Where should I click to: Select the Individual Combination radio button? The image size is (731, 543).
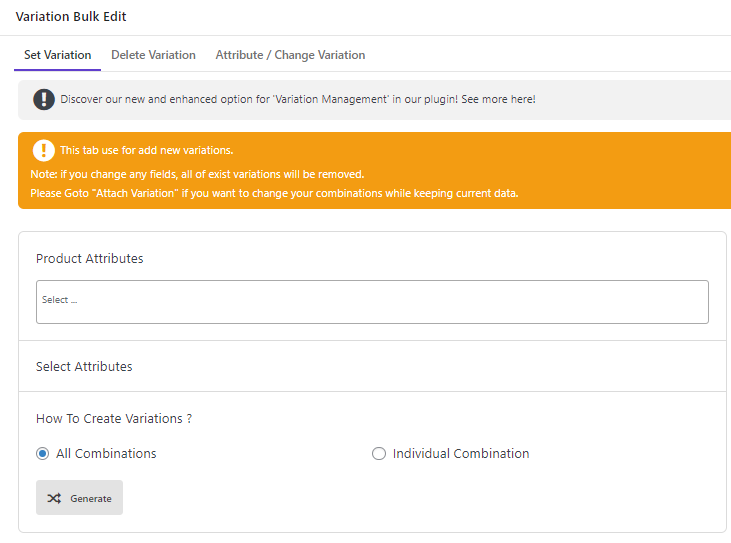pyautogui.click(x=379, y=454)
